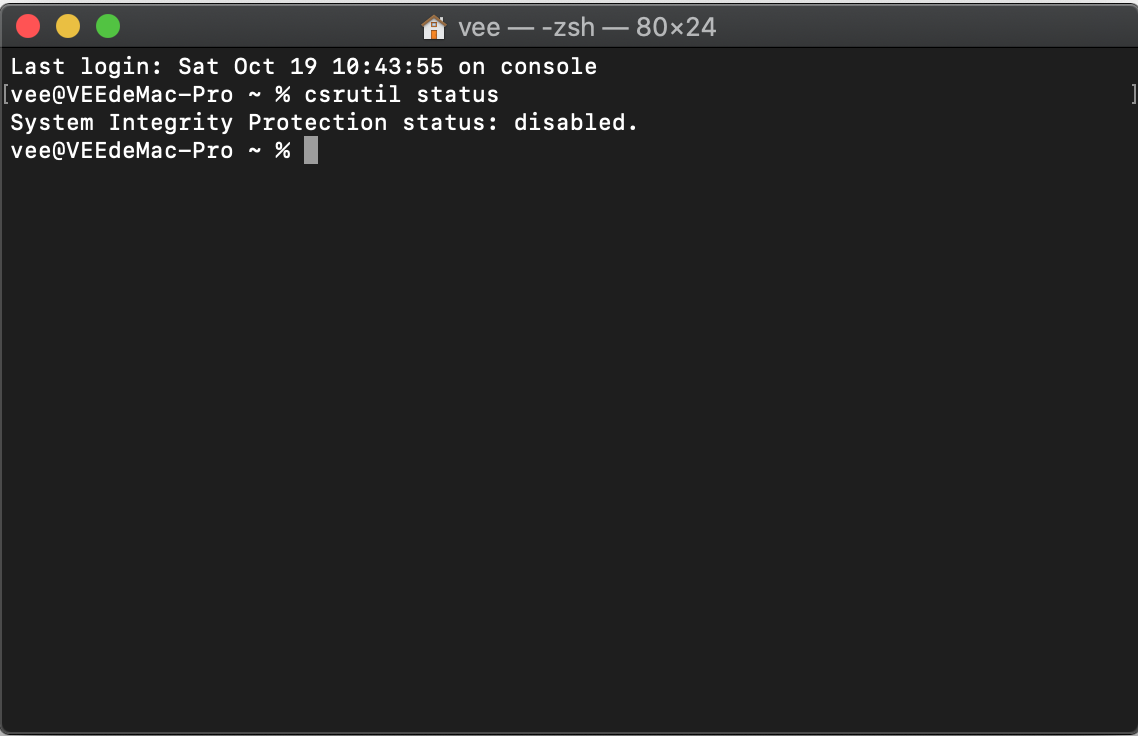
Task: Click the right bracket mark at line end
Action: pyautogui.click(x=1134, y=94)
